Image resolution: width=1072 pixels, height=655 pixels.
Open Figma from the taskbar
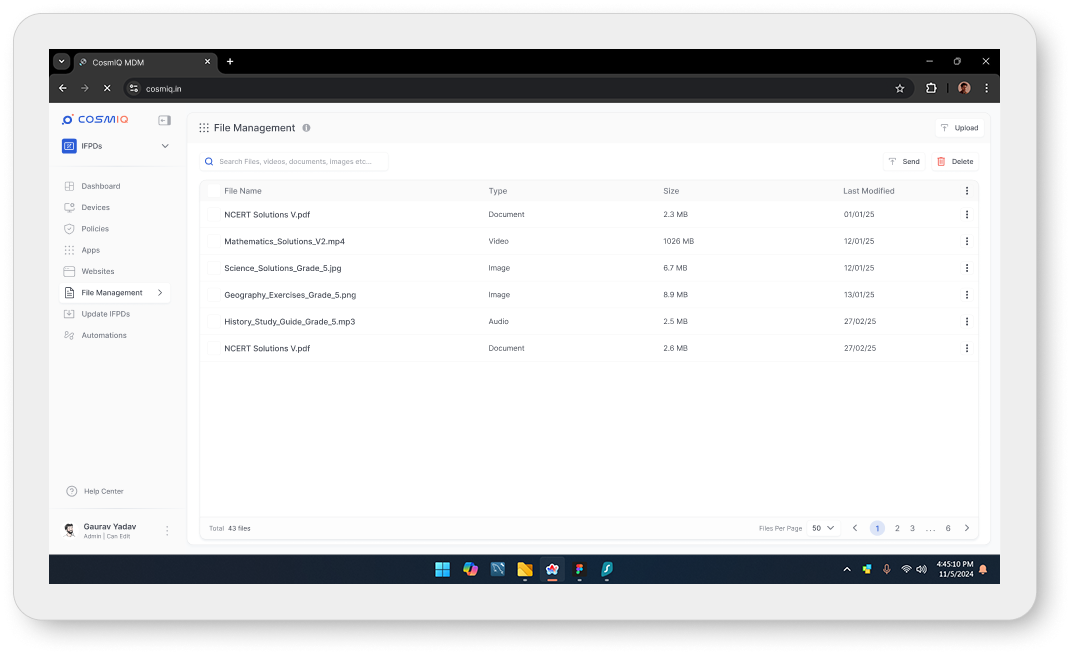579,569
